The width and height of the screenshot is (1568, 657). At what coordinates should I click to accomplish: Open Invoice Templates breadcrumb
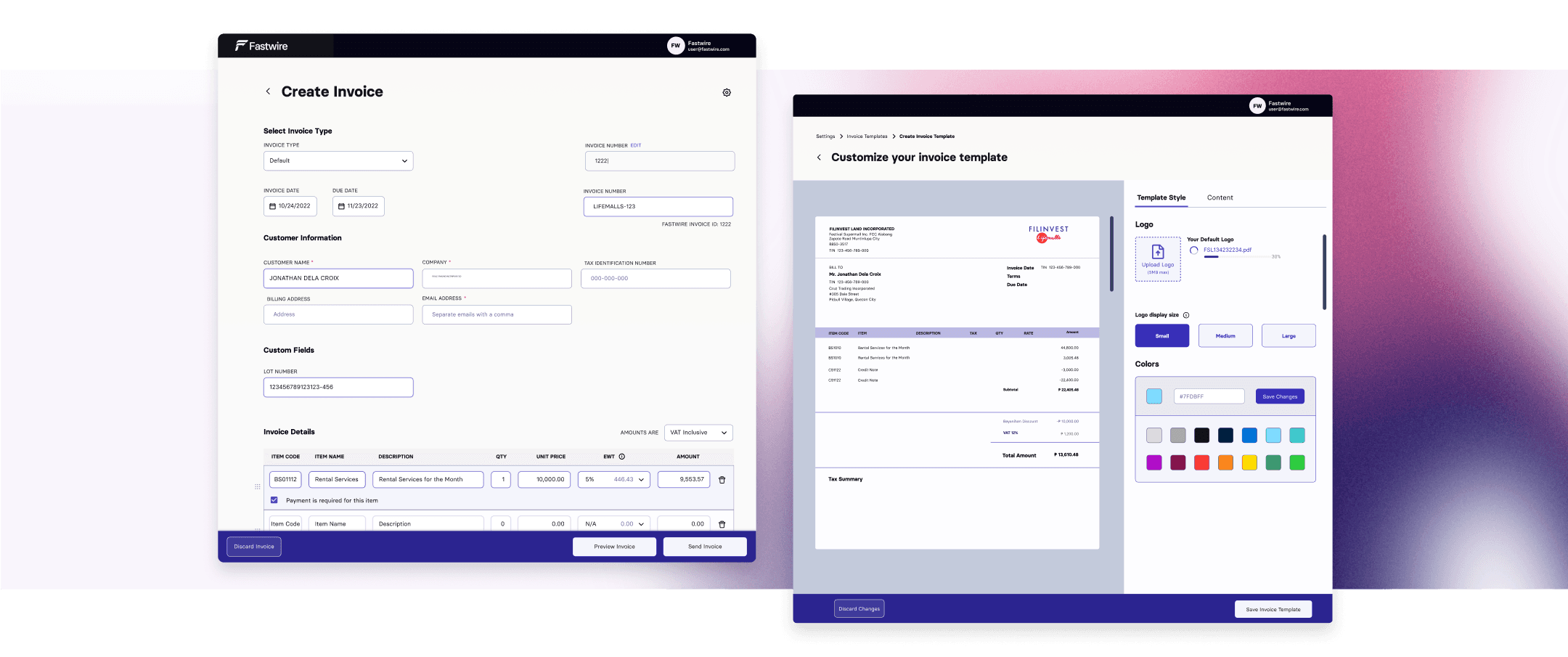pos(867,136)
